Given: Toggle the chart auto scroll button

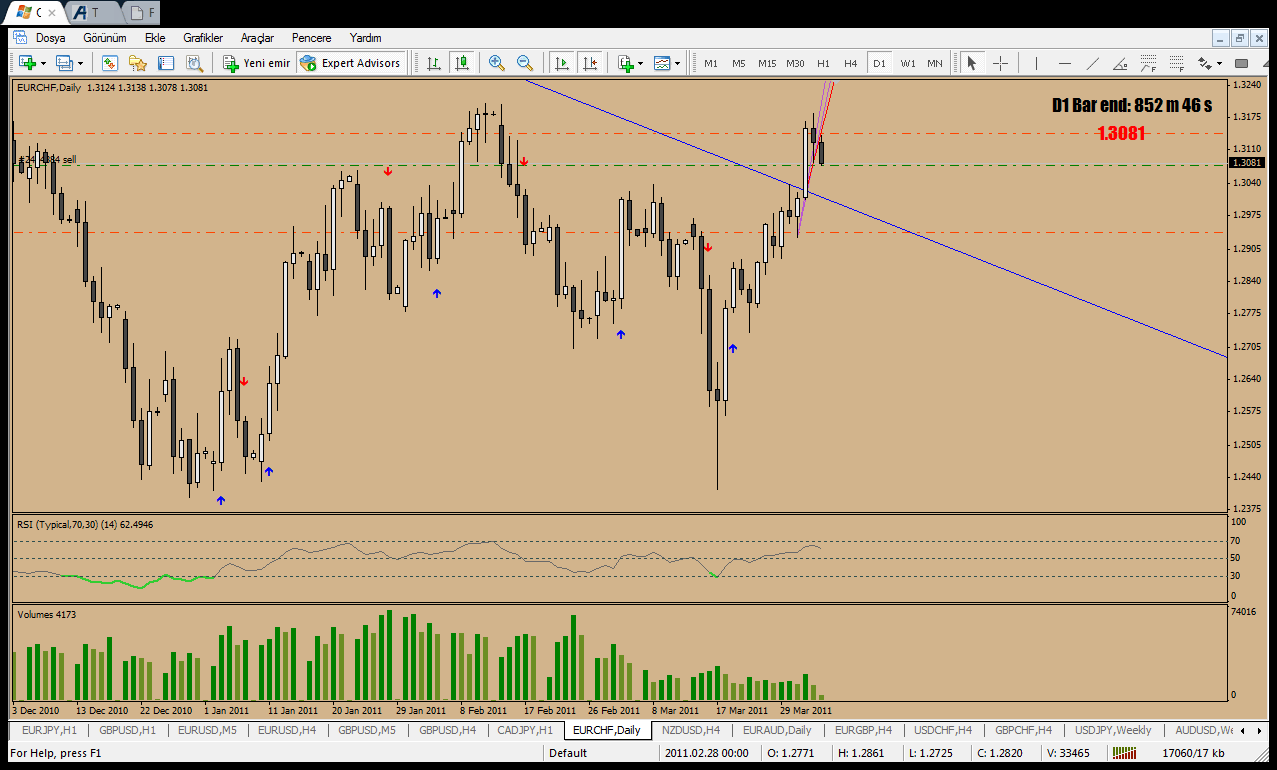Looking at the screenshot, I should (x=561, y=63).
